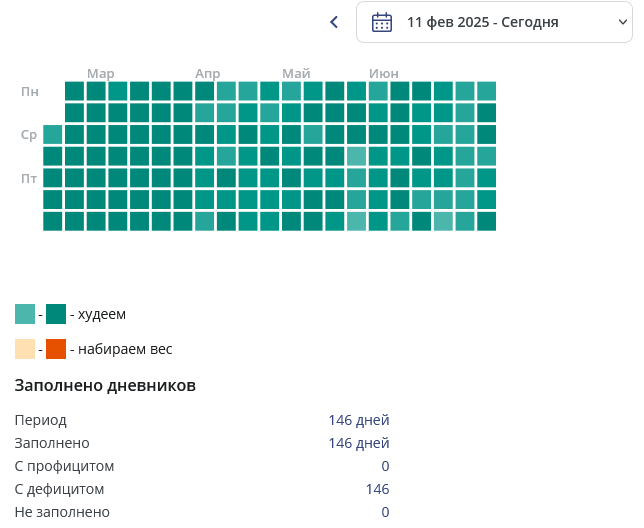Select the first Wednesday cell in heatmap
The height and width of the screenshot is (528, 644).
coord(53,135)
